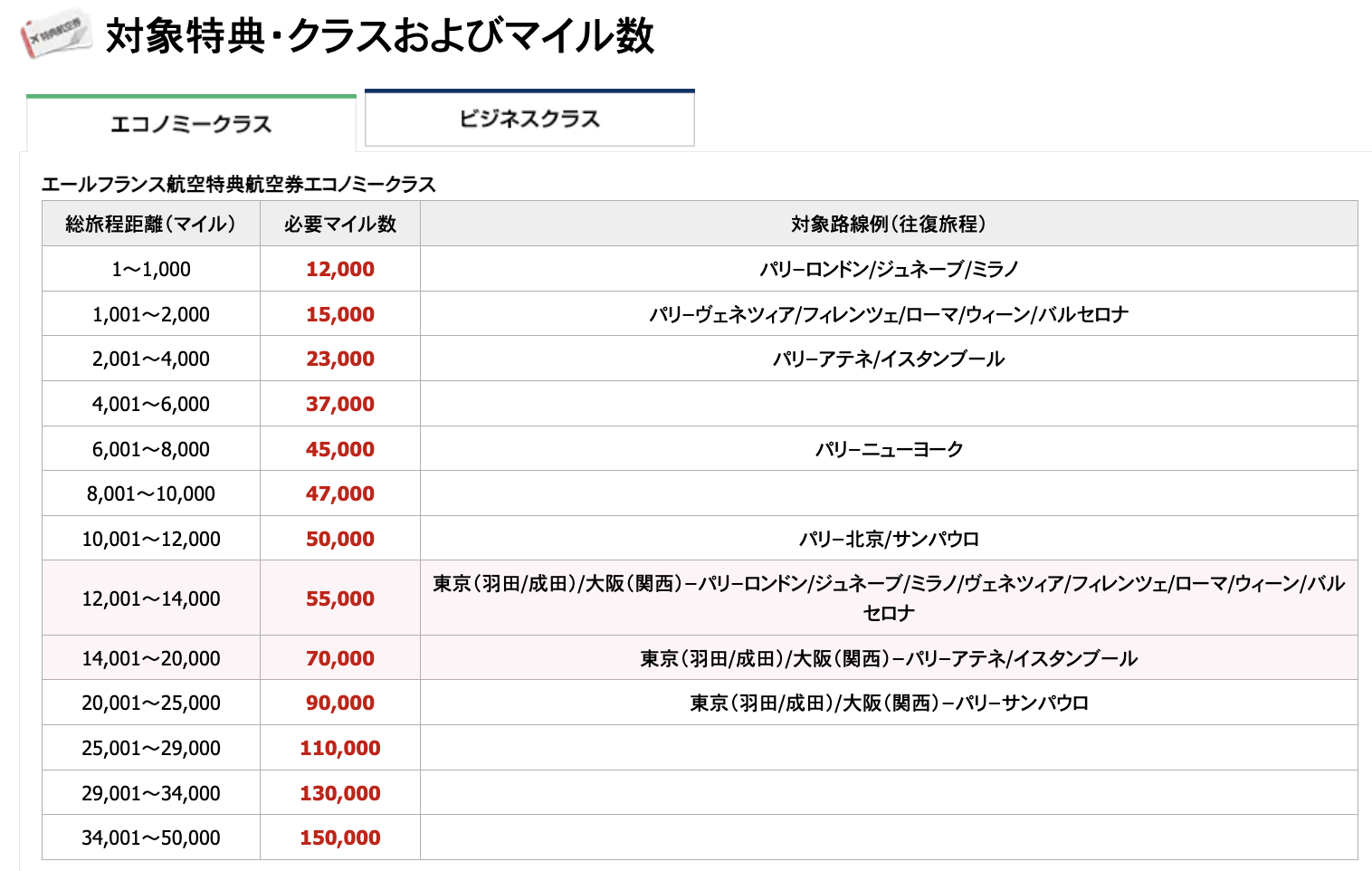Click the 対象路線例(往復旅程) column header
Image resolution: width=1372 pixels, height=871 pixels.
pyautogui.click(x=889, y=224)
